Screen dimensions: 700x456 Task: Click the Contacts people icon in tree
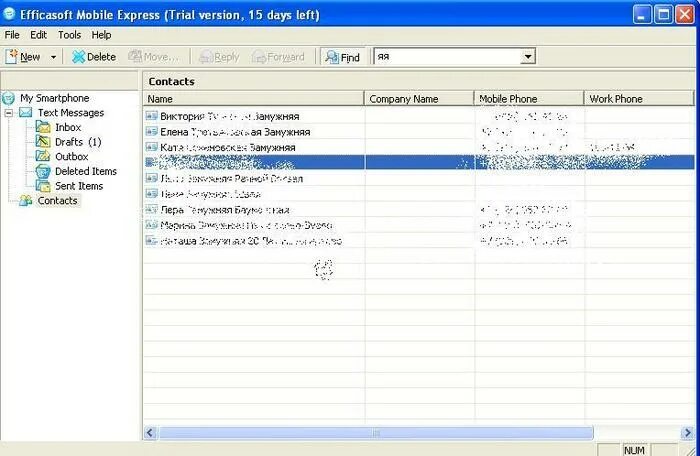[x=26, y=201]
